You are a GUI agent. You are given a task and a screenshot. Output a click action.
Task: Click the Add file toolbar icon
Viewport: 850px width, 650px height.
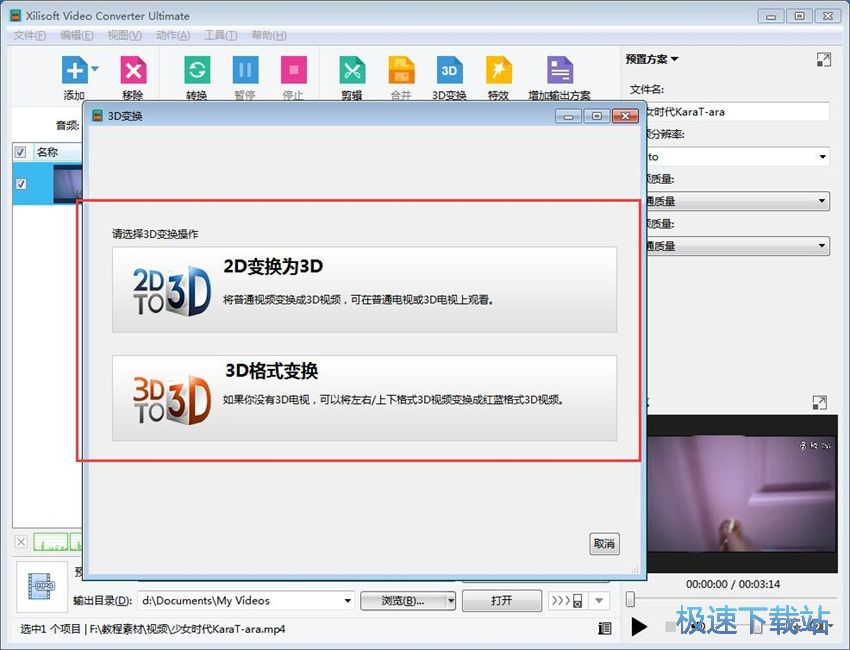tap(74, 70)
